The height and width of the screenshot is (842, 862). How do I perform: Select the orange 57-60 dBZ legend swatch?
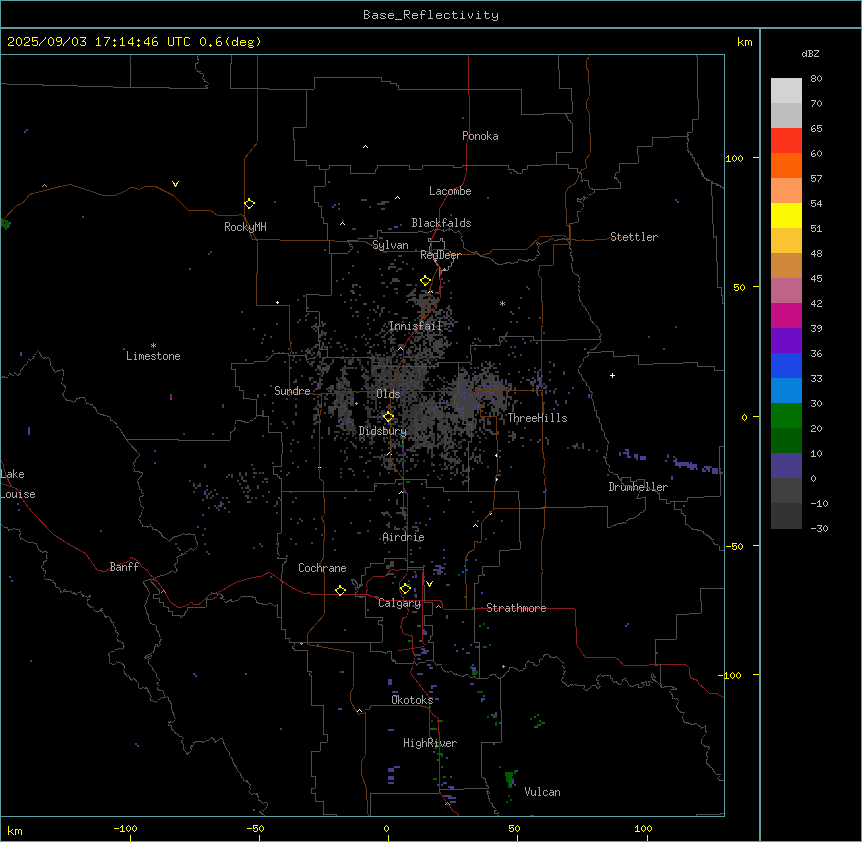point(786,165)
